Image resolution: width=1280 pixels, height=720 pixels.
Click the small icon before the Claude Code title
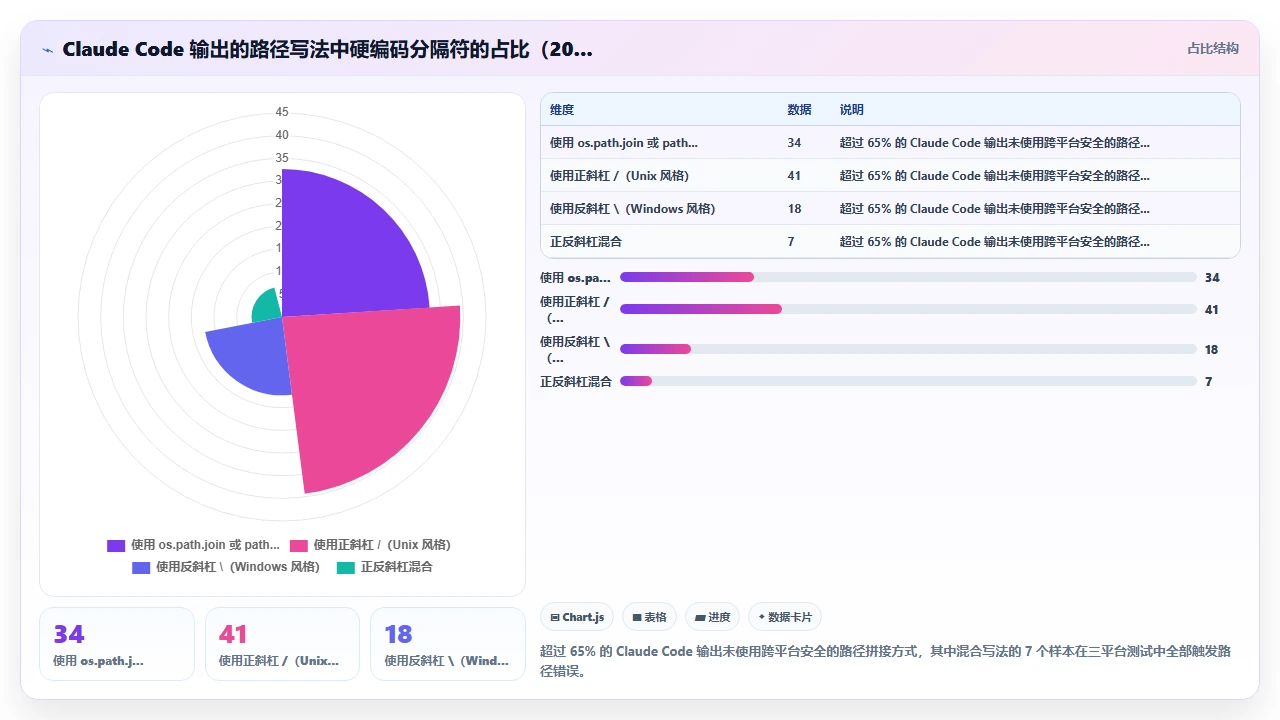(x=48, y=50)
